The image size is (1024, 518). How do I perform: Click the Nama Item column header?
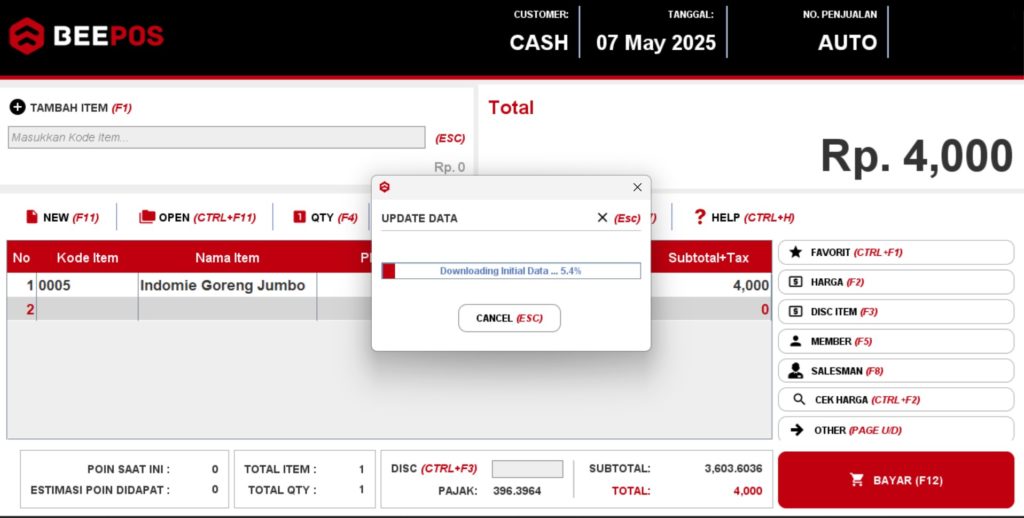[227, 258]
